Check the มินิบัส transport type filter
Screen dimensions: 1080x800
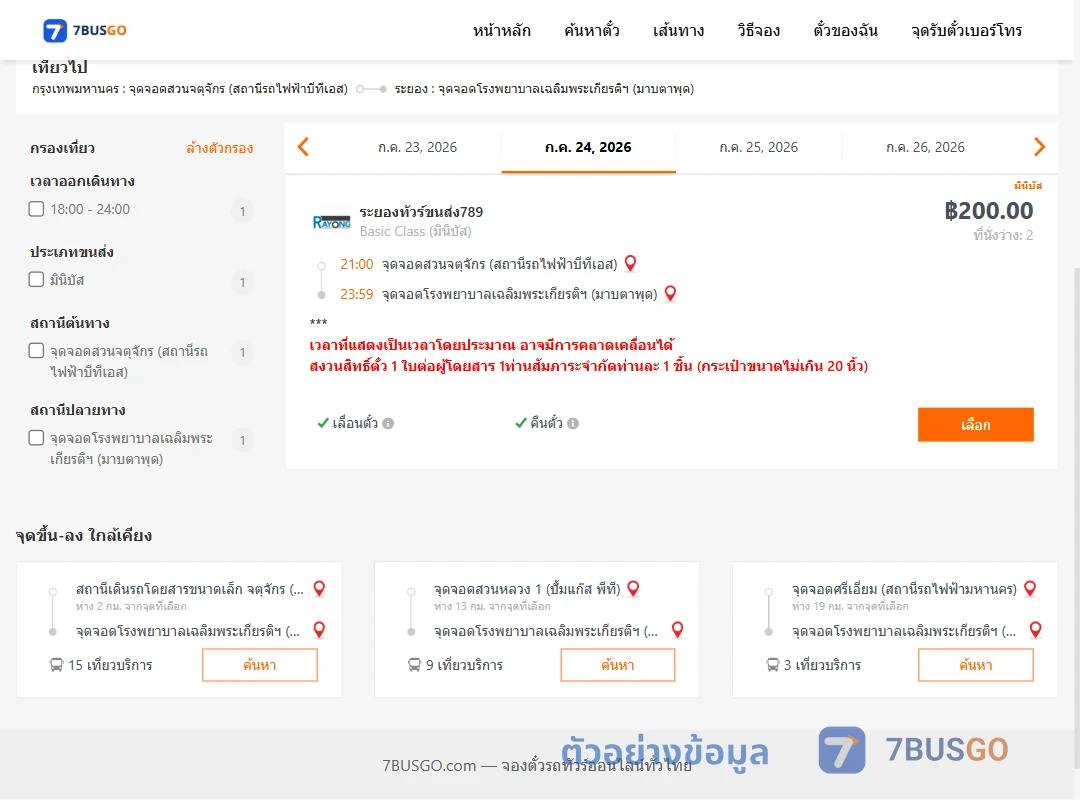coord(37,279)
